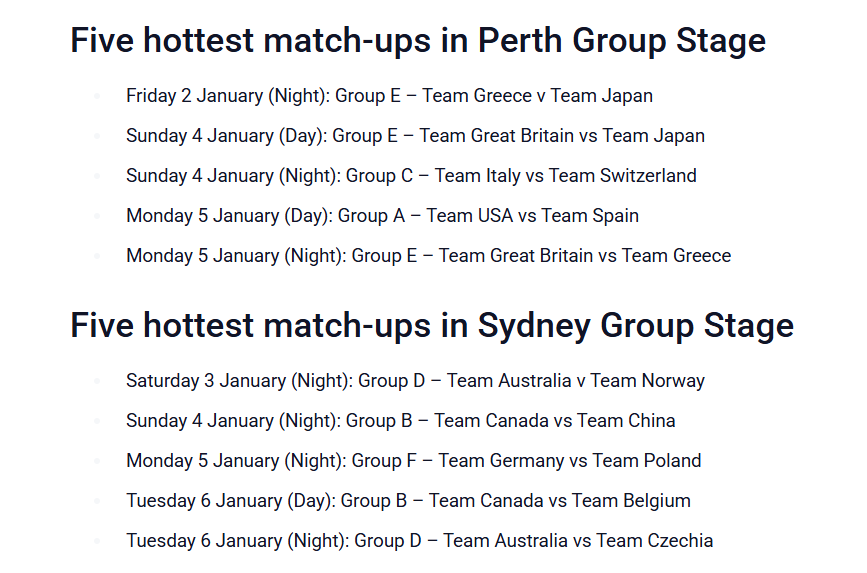The width and height of the screenshot is (867, 573).
Task: Click the USA vs Spain match entry
Action: pyautogui.click(x=382, y=216)
